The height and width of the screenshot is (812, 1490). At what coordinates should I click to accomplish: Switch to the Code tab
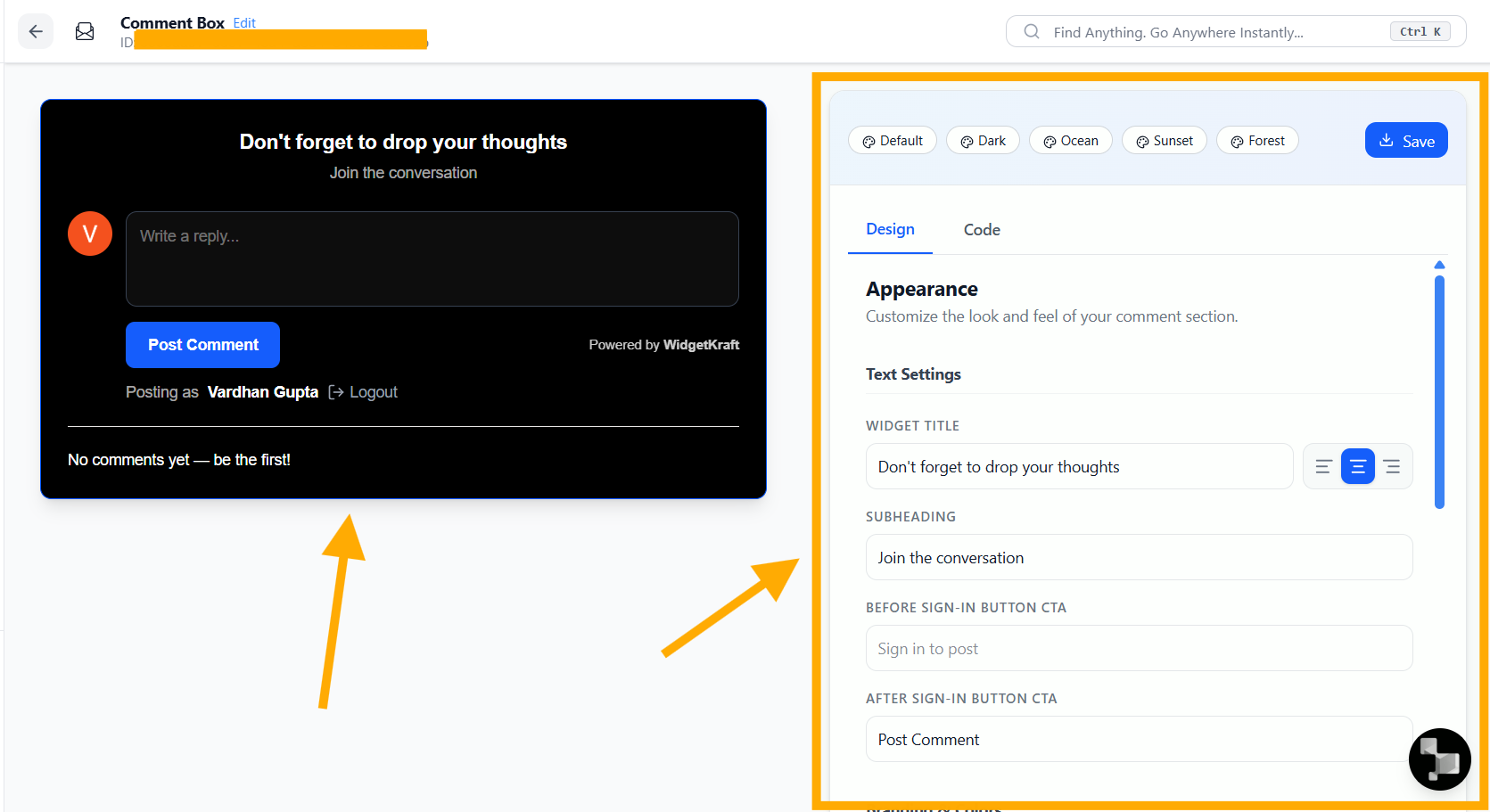(x=981, y=230)
